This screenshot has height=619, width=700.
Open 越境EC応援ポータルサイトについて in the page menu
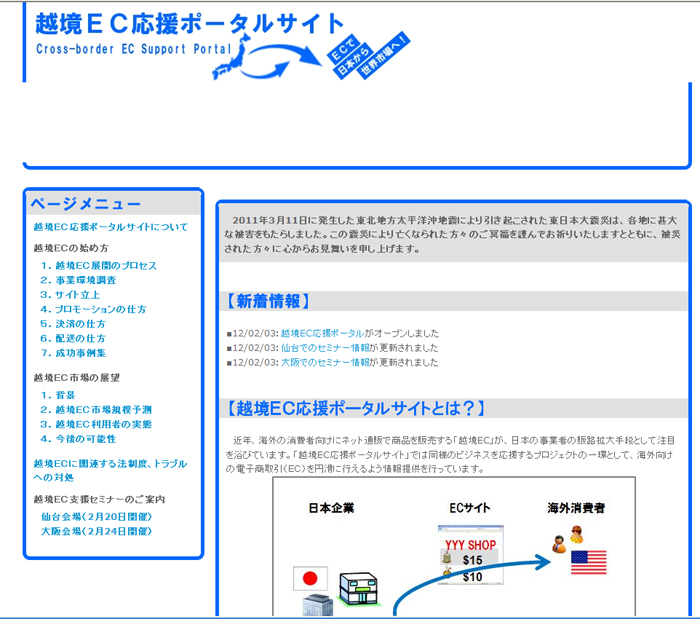tap(110, 227)
